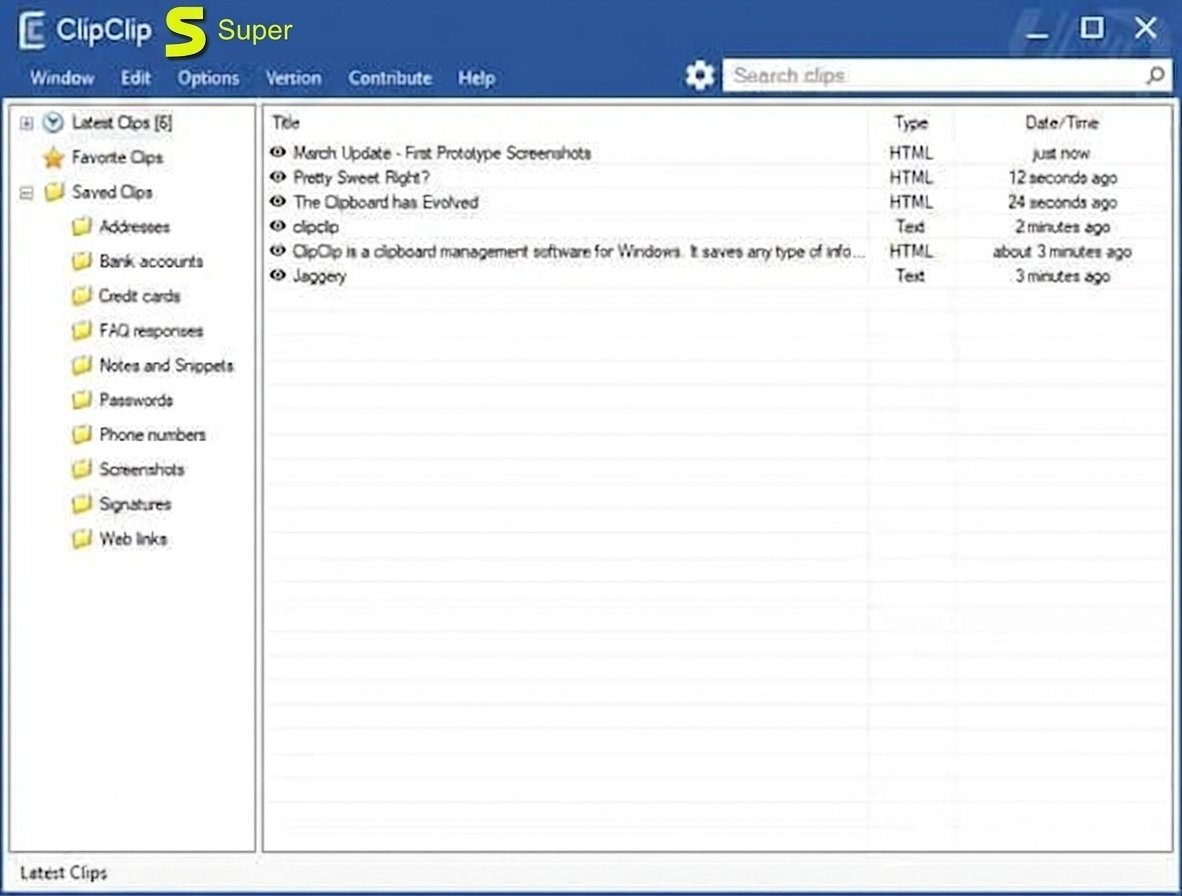Open the Window menu
The width and height of the screenshot is (1182, 896).
tap(63, 78)
